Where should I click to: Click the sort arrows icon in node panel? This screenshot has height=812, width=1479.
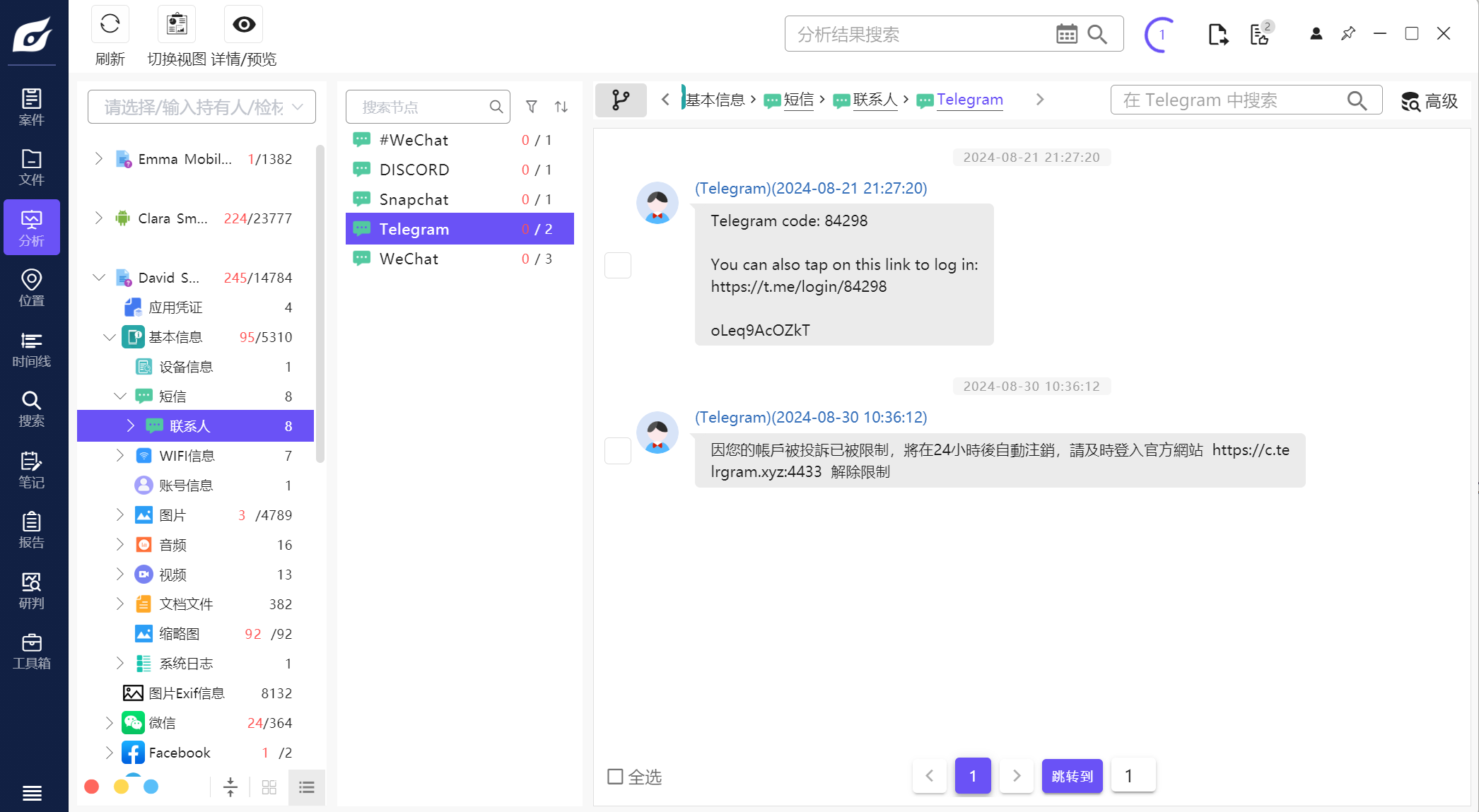pos(561,107)
